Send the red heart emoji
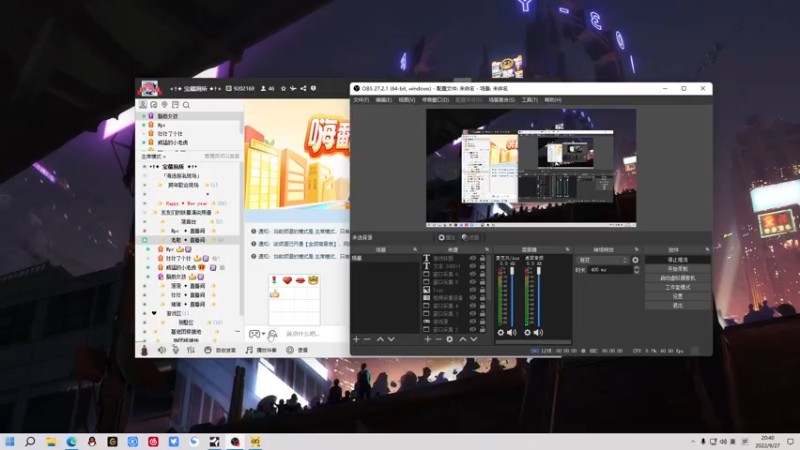 pyautogui.click(x=287, y=280)
